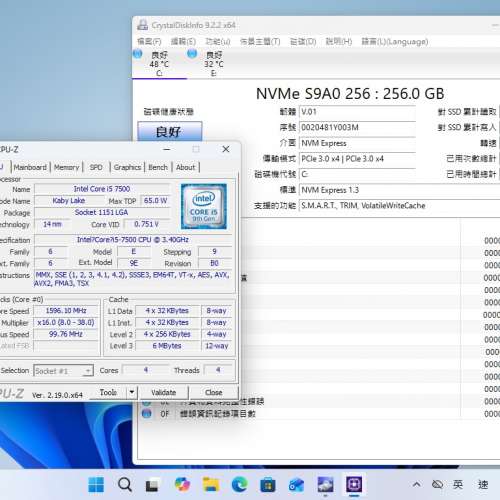Click the network status tray icon
500x500 pixels.
pos(437,484)
